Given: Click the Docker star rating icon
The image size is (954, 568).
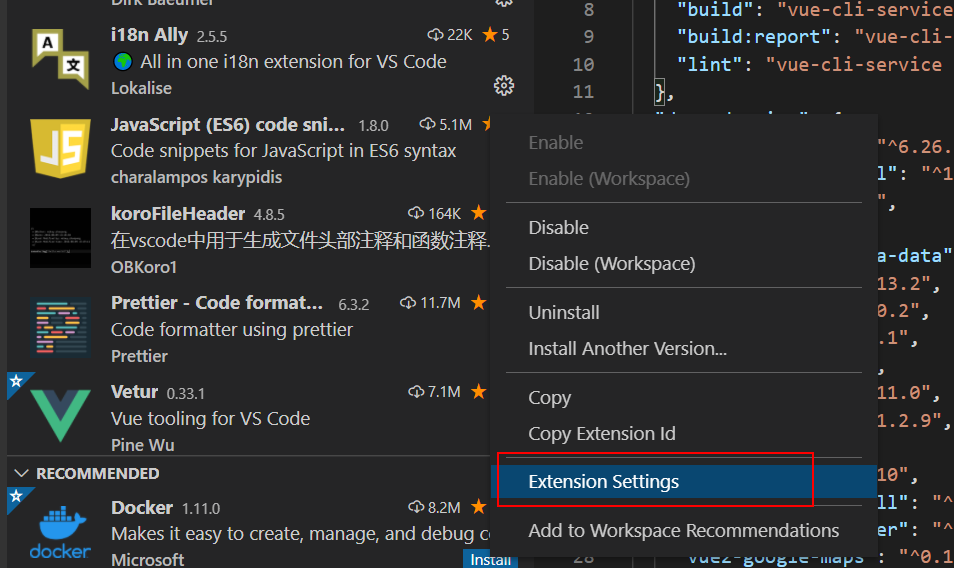Looking at the screenshot, I should click(x=479, y=507).
